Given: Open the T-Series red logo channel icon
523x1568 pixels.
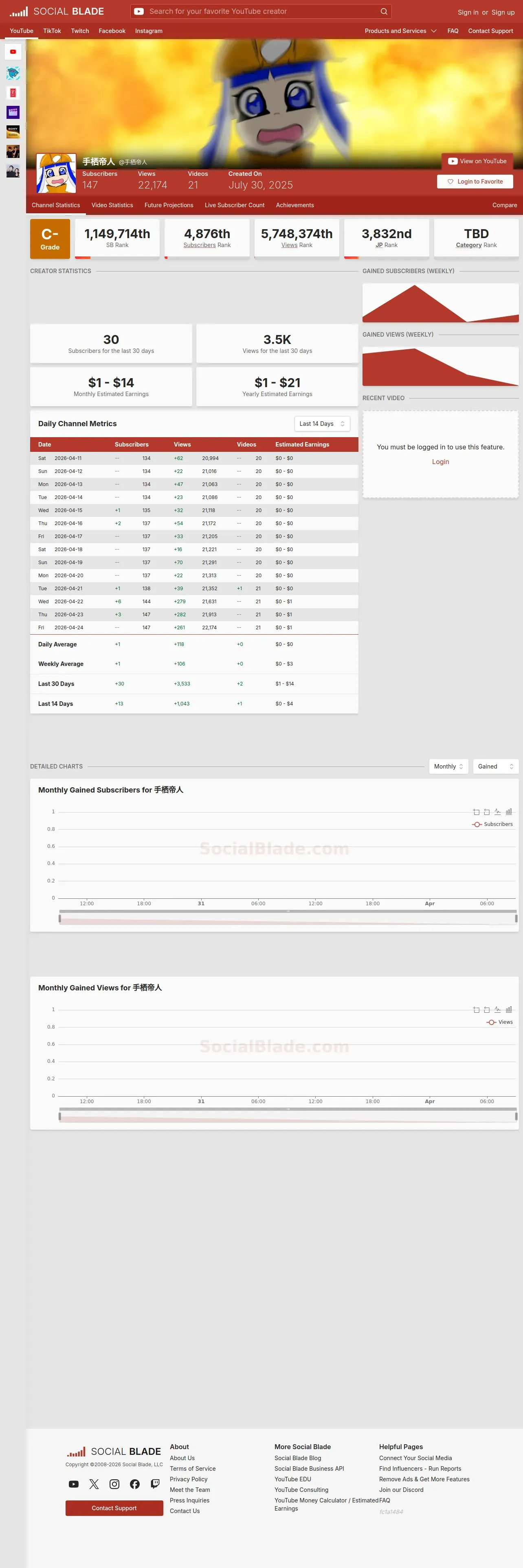Looking at the screenshot, I should [x=13, y=92].
